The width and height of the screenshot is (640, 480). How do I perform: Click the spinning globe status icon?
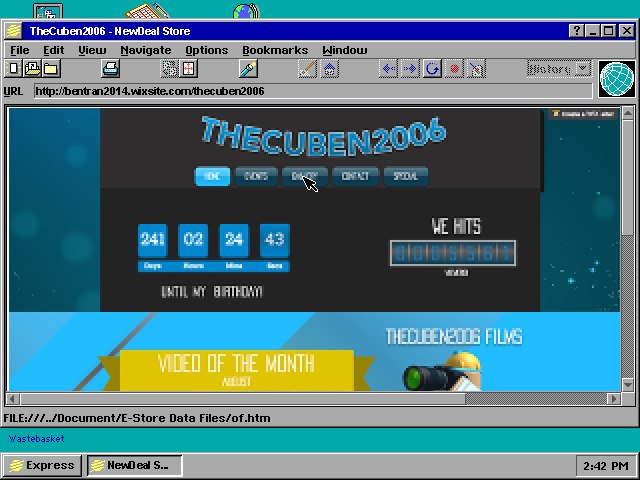click(616, 78)
